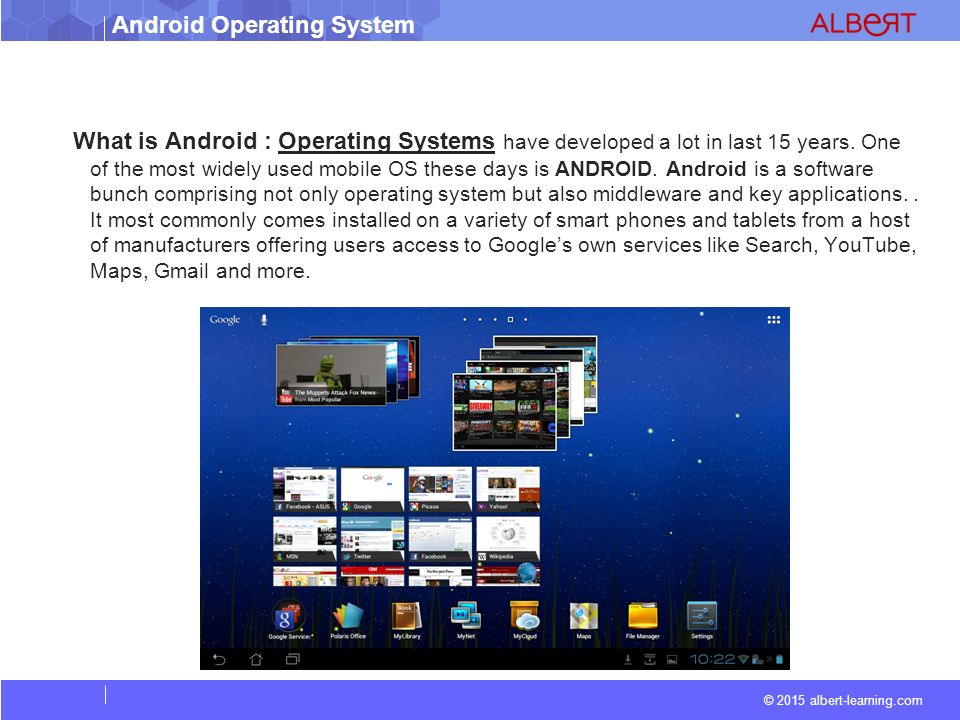Tap the Google search box on tablet
Image resolution: width=960 pixels, height=720 pixels.
(x=225, y=320)
